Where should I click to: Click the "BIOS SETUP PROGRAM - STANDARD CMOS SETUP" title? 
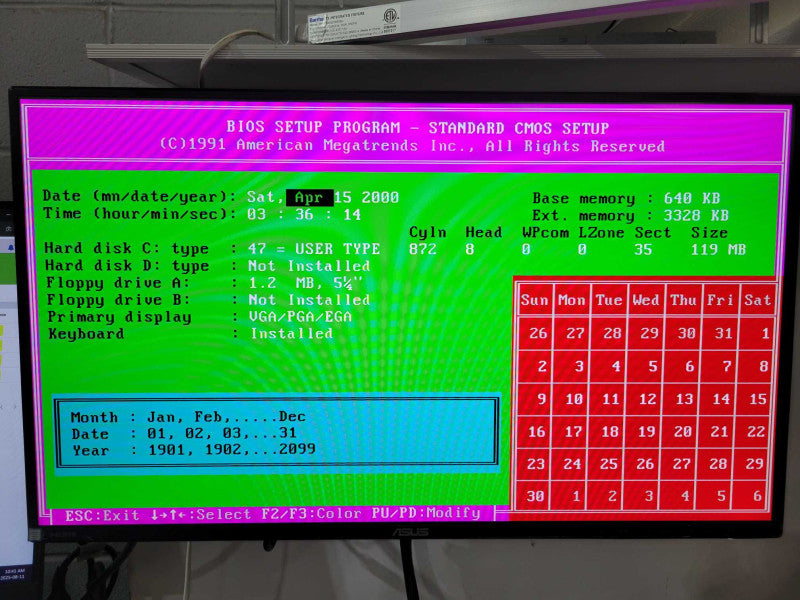click(418, 128)
